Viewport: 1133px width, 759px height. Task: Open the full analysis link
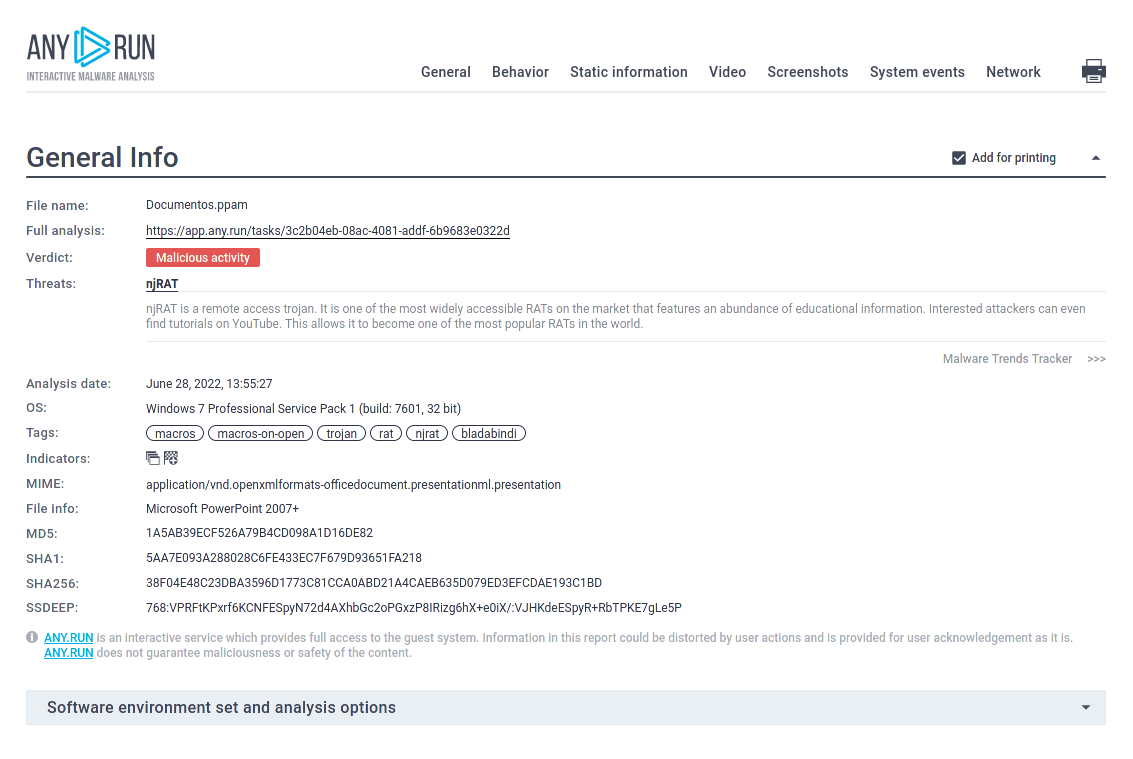(x=327, y=231)
